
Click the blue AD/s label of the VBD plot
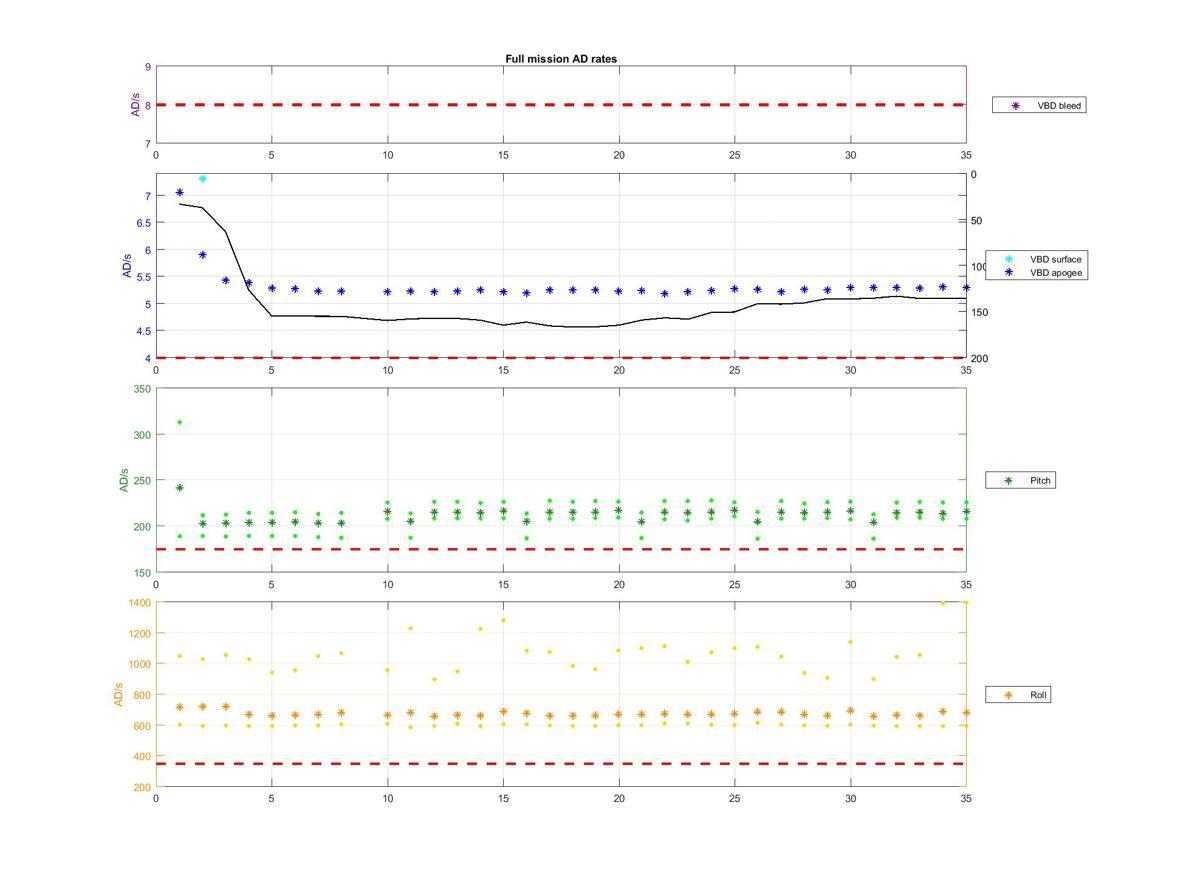(x=127, y=266)
